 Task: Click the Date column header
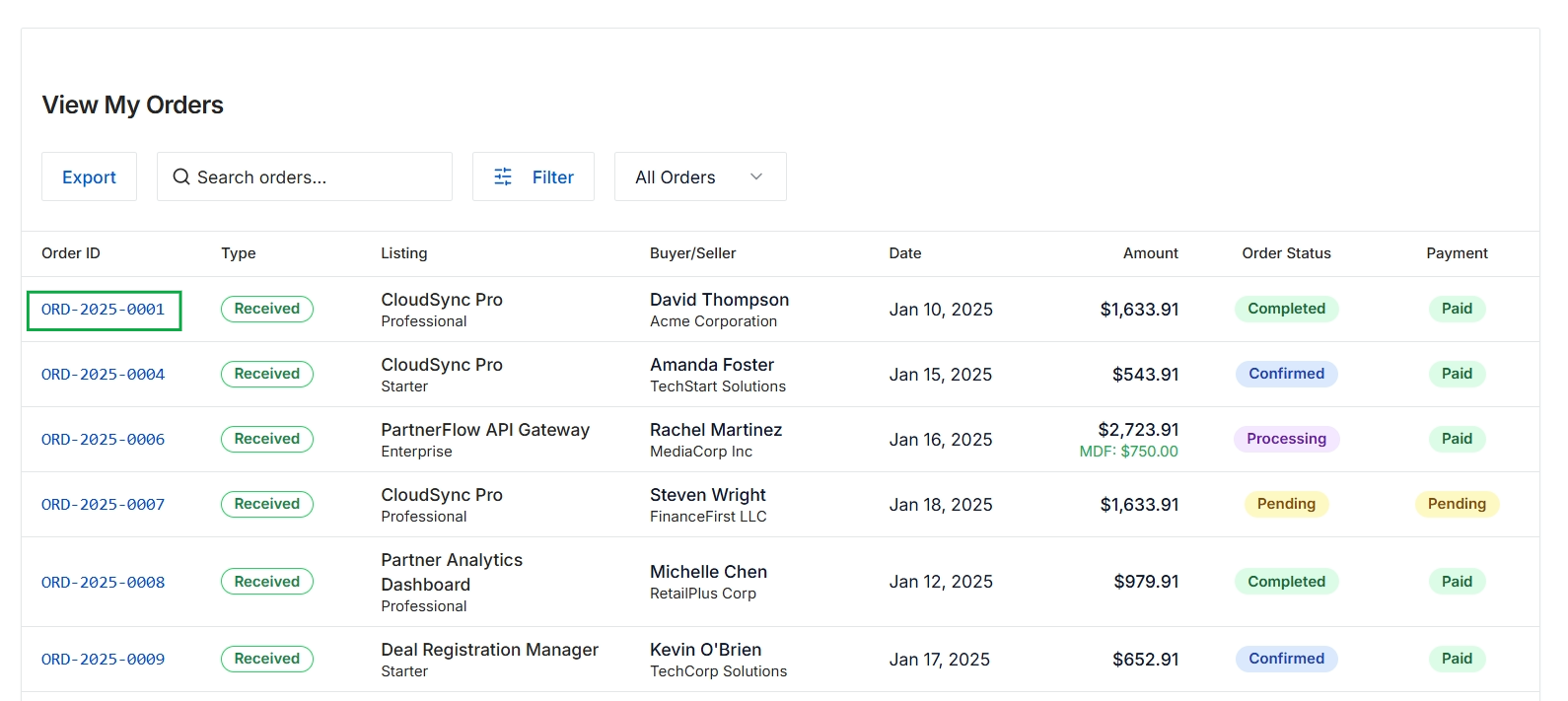click(x=905, y=253)
